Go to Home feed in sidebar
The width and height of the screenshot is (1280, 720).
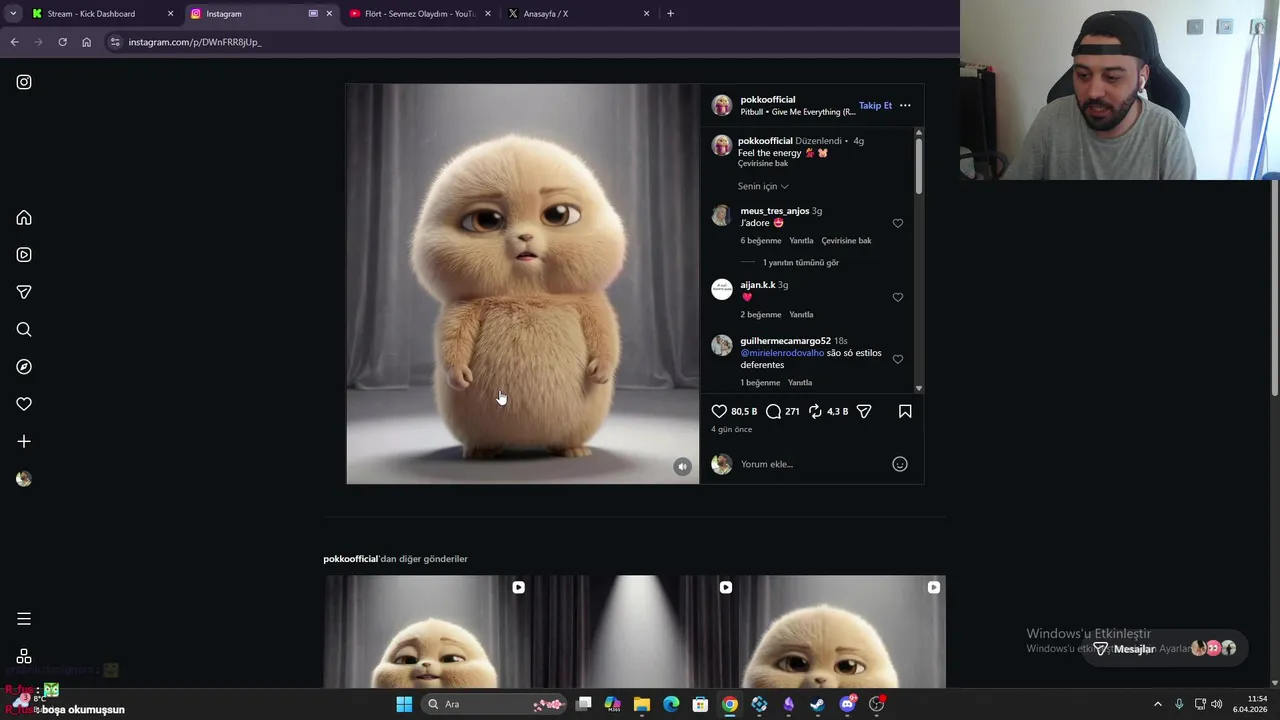[24, 218]
